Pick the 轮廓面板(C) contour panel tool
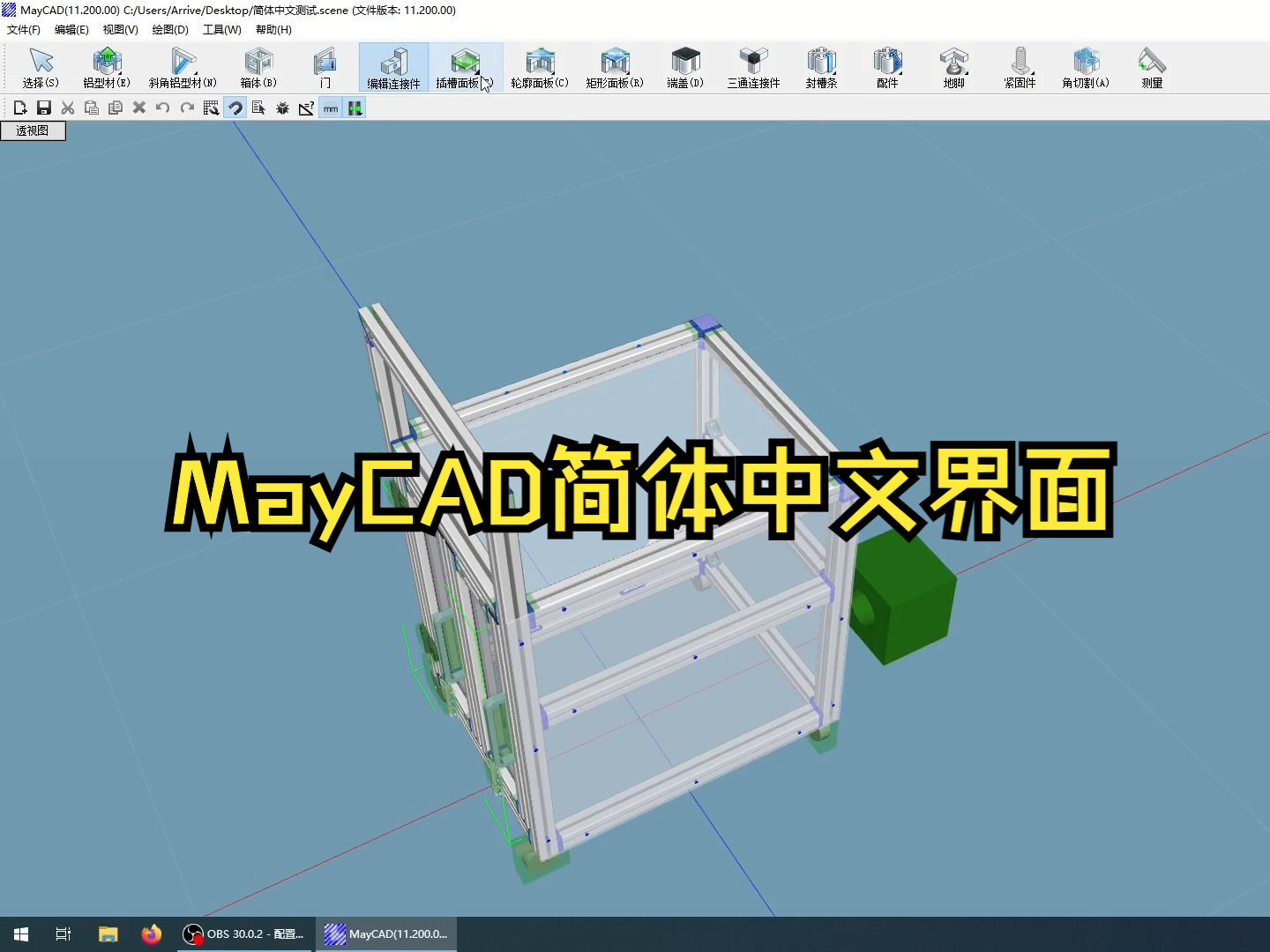This screenshot has width=1270, height=952. click(x=540, y=68)
